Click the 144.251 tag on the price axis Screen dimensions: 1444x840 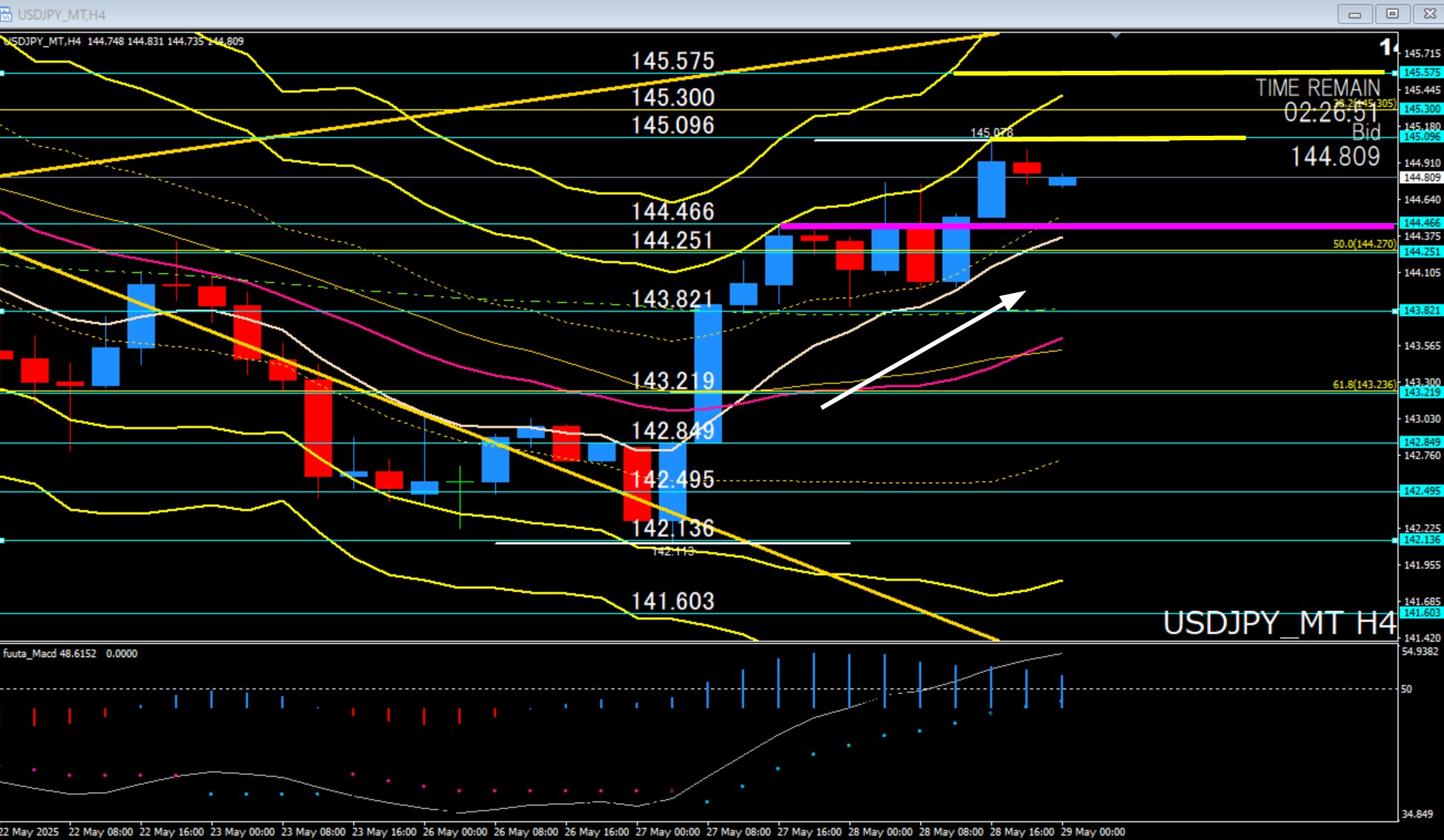[x=1421, y=252]
